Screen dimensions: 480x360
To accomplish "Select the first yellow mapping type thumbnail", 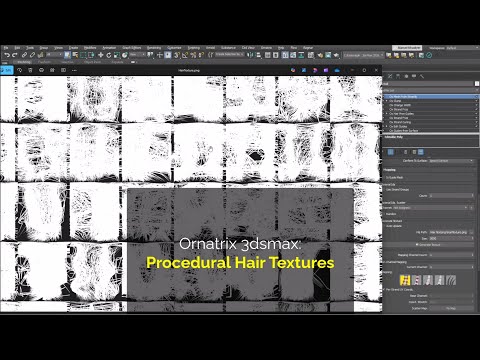I will tap(405, 280).
